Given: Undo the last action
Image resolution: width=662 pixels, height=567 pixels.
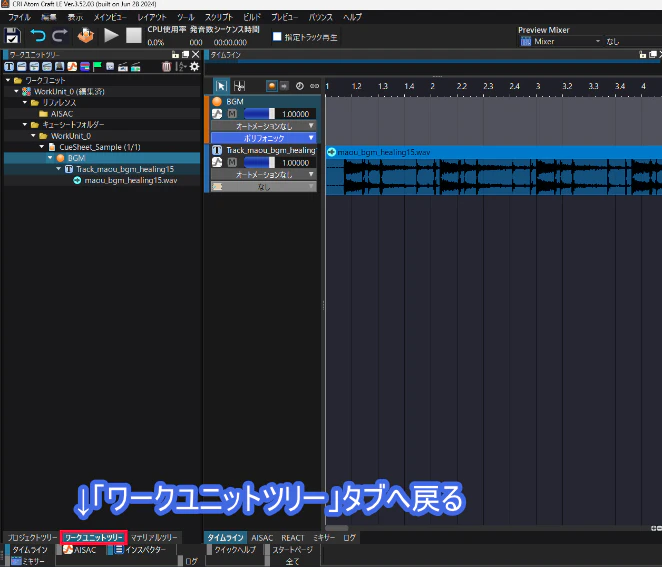Looking at the screenshot, I should pyautogui.click(x=38, y=35).
